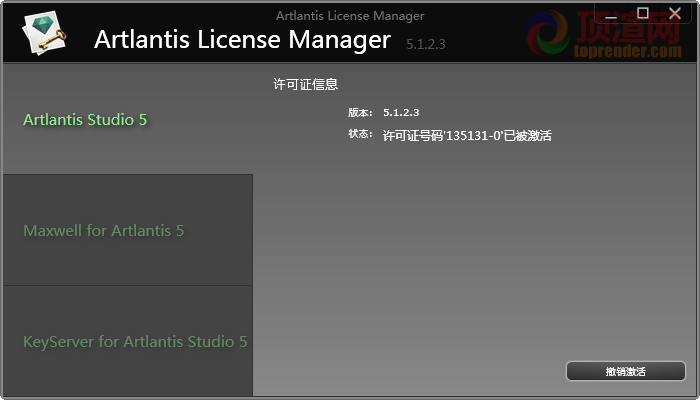700x400 pixels.
Task: Select the Artlantis Studio 5 product tab
Action: pos(128,119)
